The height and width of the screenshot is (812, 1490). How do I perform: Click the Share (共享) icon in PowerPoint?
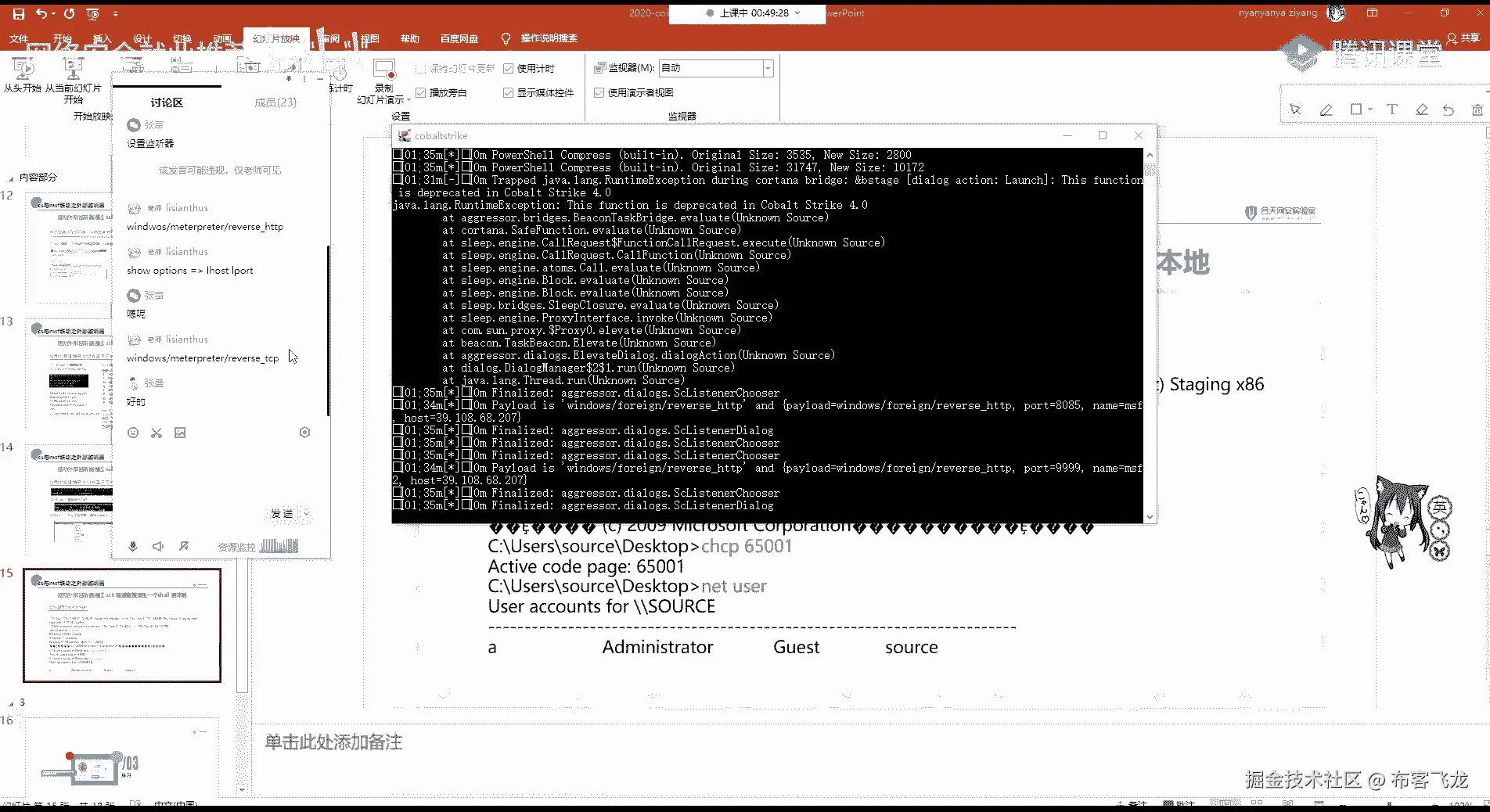click(x=1452, y=38)
